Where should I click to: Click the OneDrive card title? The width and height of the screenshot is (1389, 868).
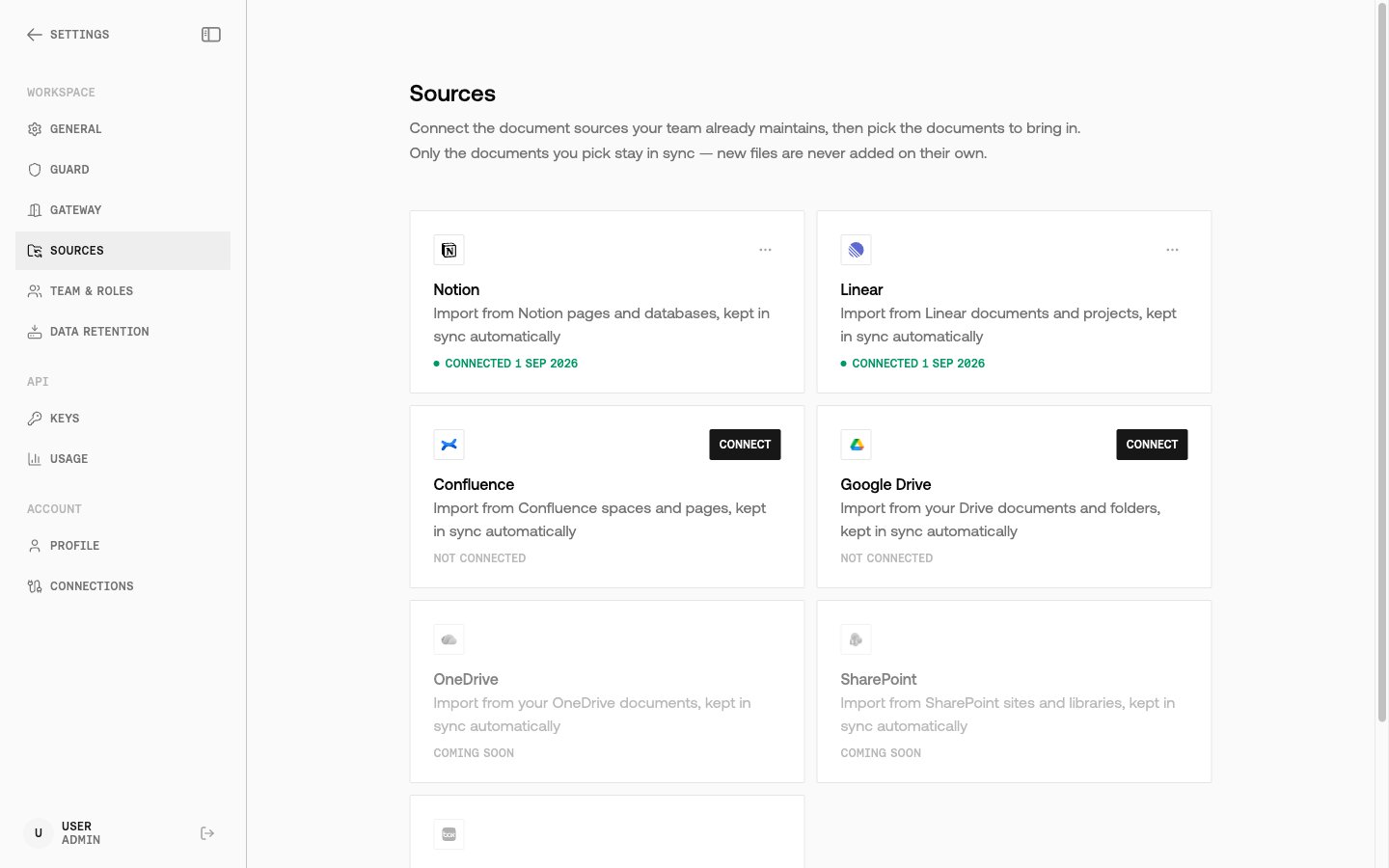click(466, 679)
